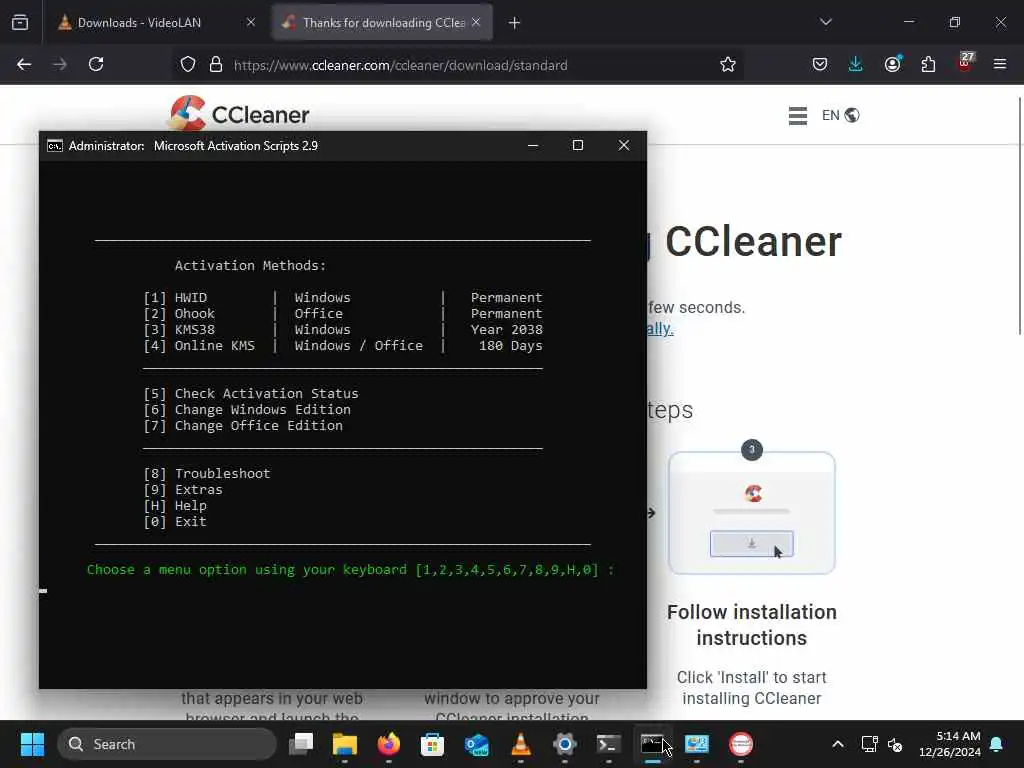Click the taskbar Search box
The width and height of the screenshot is (1024, 768).
click(x=167, y=744)
